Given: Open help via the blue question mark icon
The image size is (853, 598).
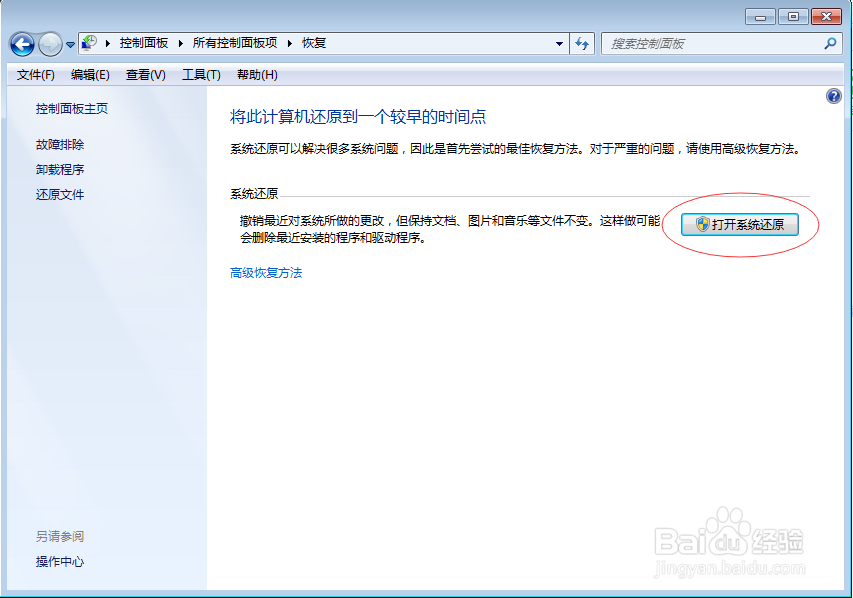Looking at the screenshot, I should (x=833, y=95).
